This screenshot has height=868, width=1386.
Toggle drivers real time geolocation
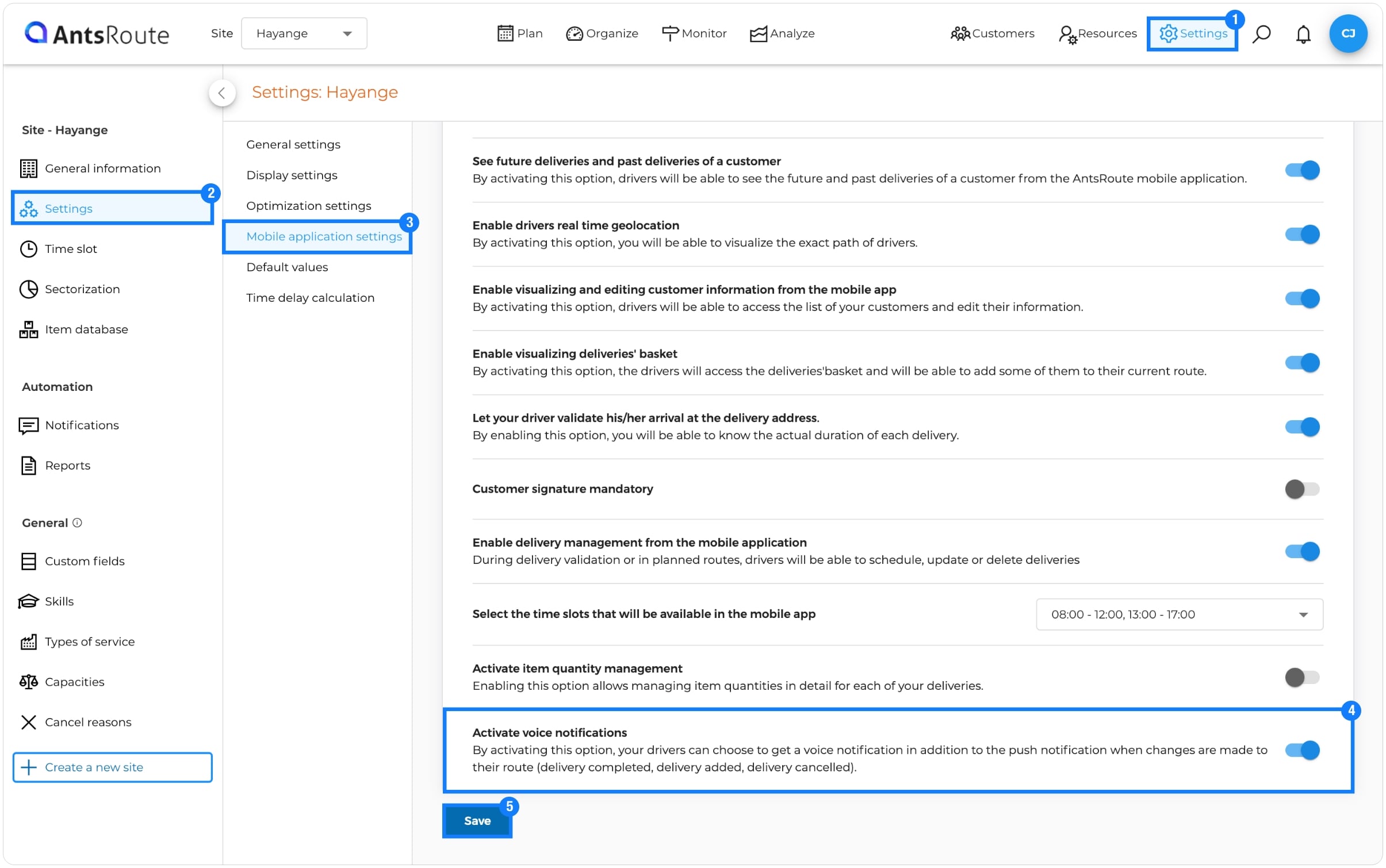[1301, 235]
